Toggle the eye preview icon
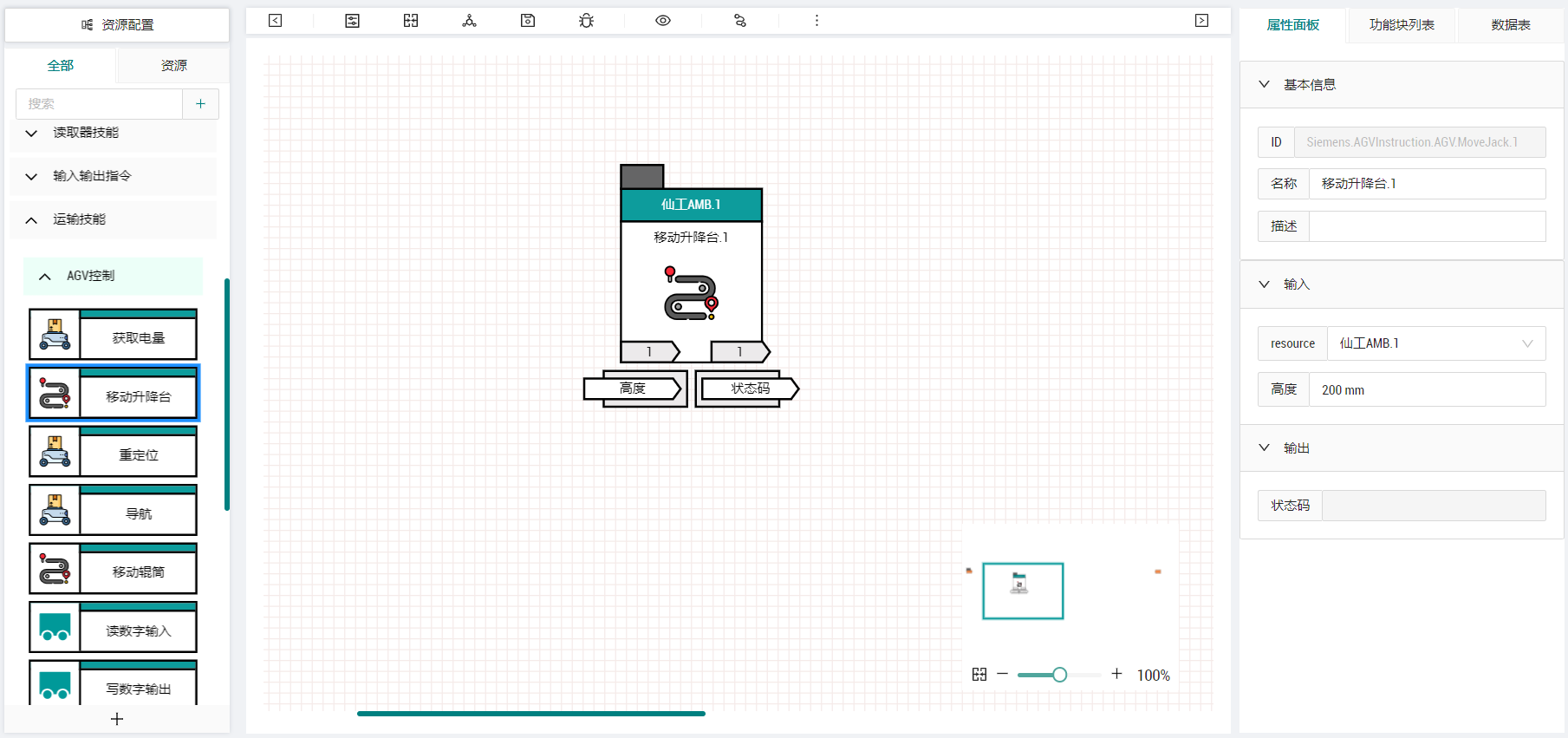The image size is (1568, 738). coord(663,21)
